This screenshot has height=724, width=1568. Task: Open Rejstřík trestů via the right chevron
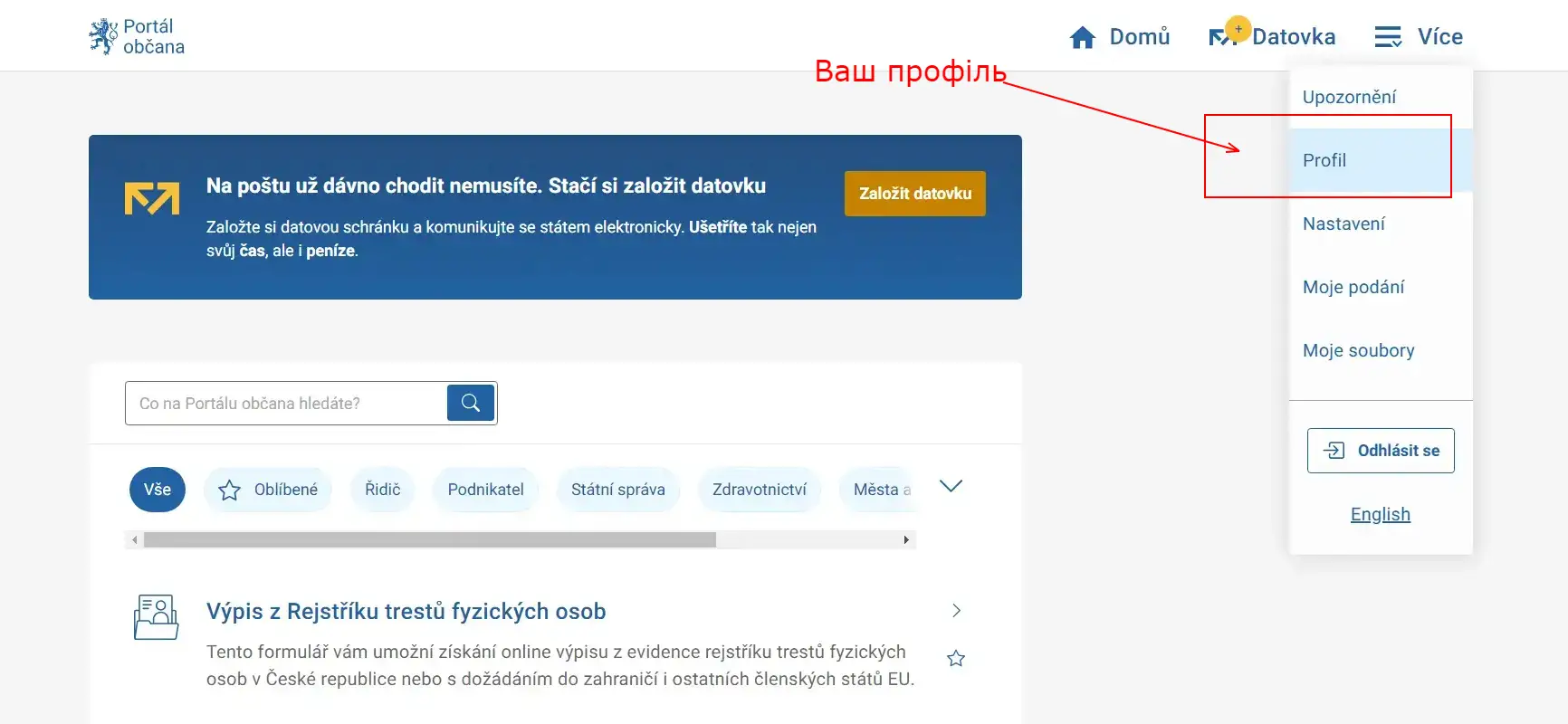(x=957, y=611)
